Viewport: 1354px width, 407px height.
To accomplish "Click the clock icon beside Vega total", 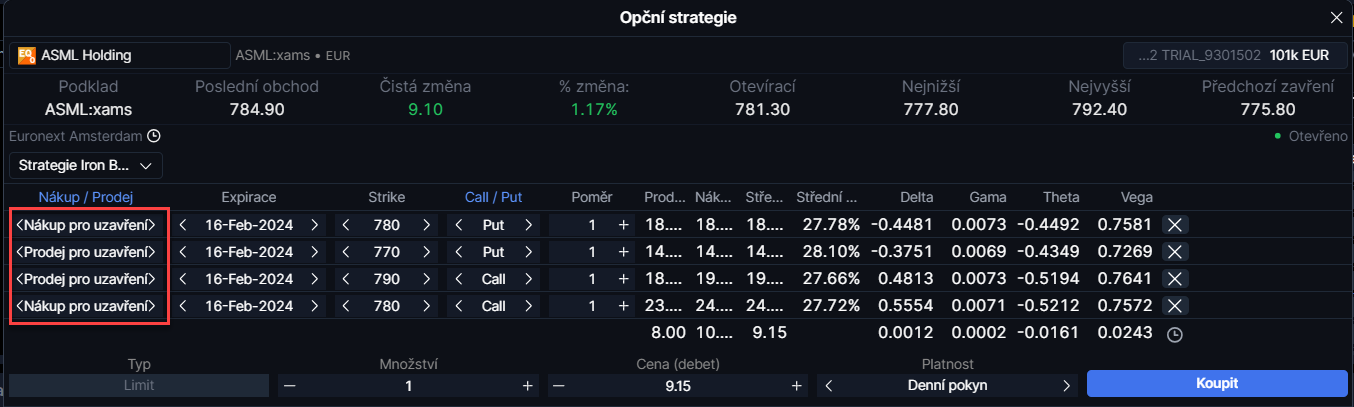I will pyautogui.click(x=1175, y=335).
